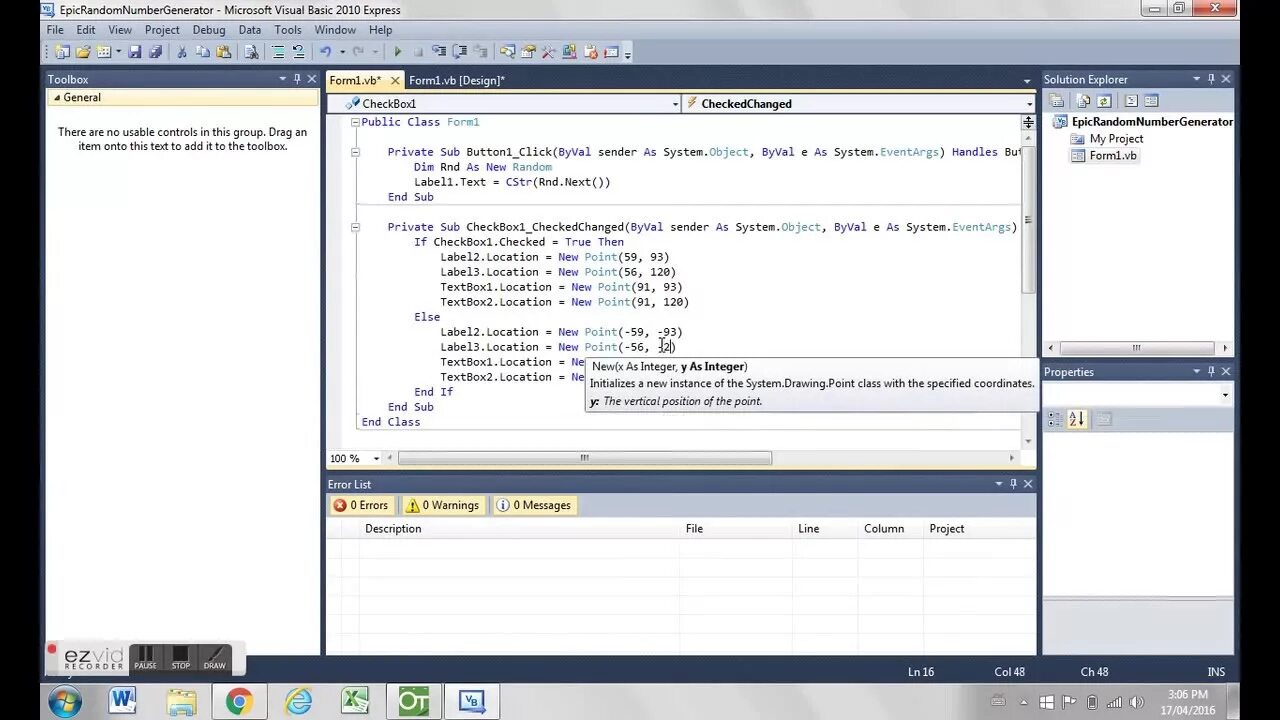This screenshot has width=1280, height=720.
Task: Click the Add New Item toolbar icon
Action: (x=102, y=52)
